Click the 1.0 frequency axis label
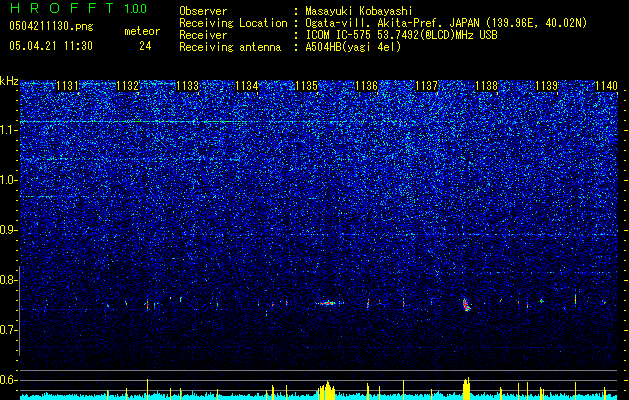629x400 pixels. click(9, 180)
